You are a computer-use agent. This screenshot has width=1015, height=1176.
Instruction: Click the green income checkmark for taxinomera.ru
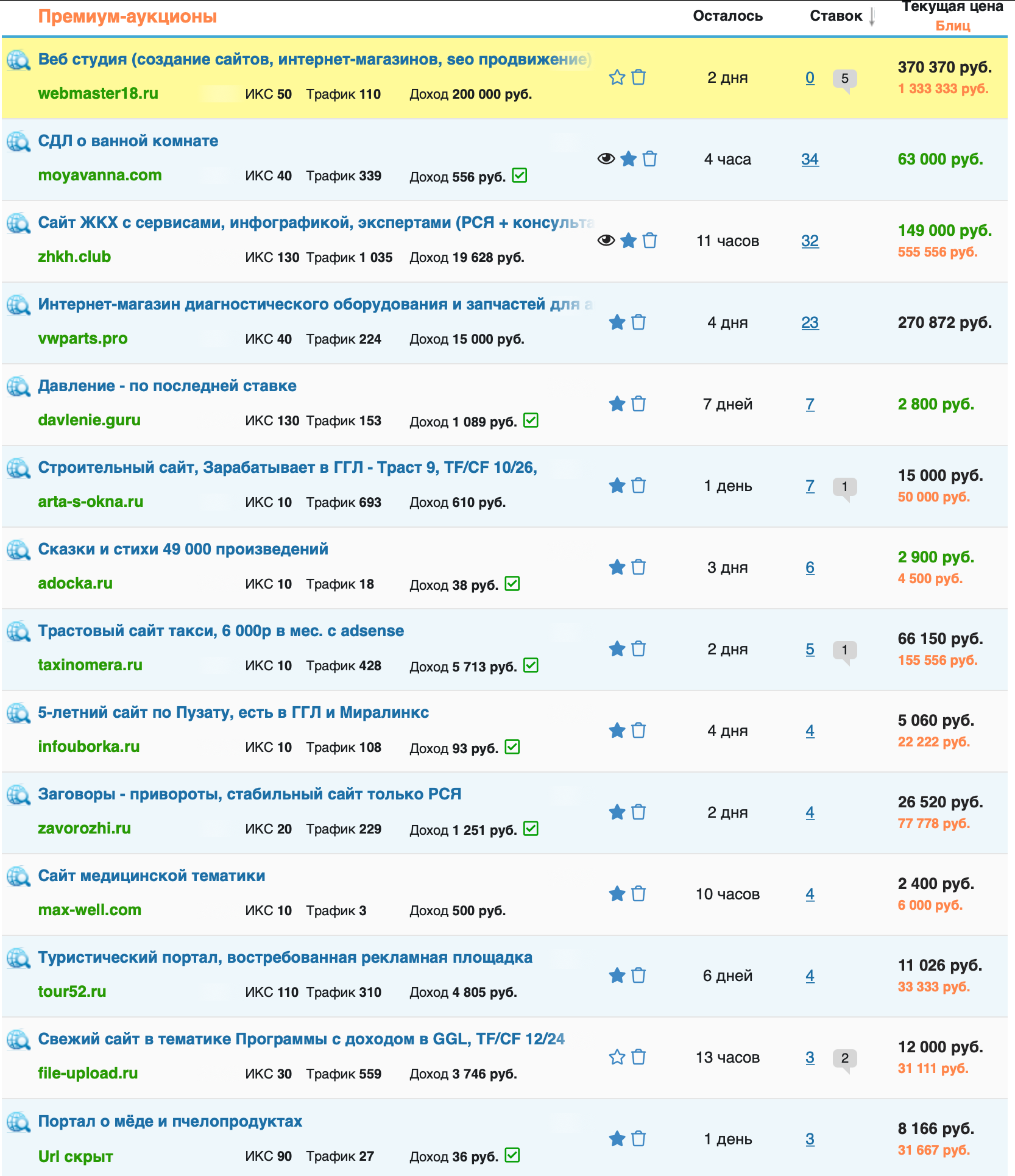531,665
